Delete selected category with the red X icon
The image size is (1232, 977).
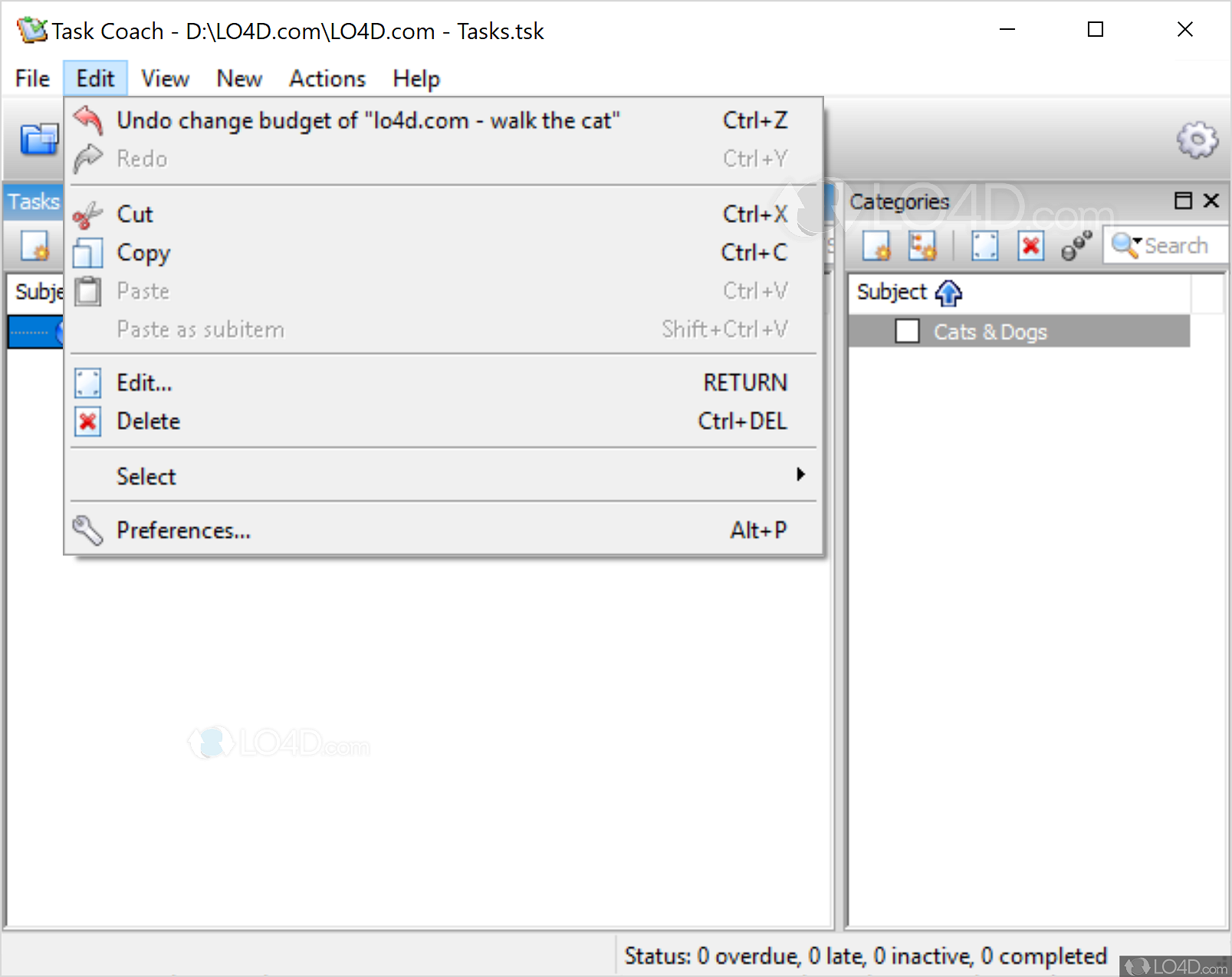coord(1030,246)
